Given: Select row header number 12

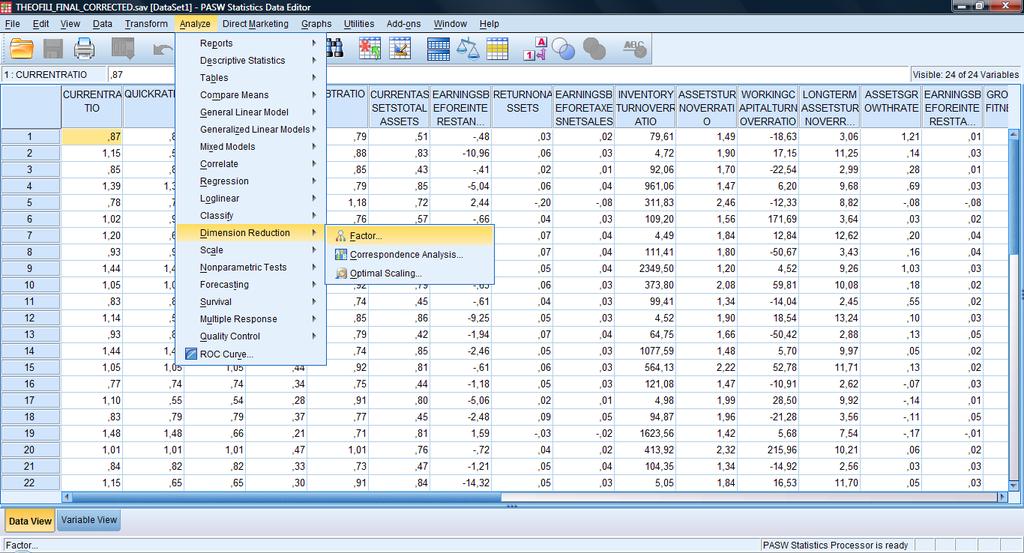Looking at the screenshot, I should coord(30,318).
